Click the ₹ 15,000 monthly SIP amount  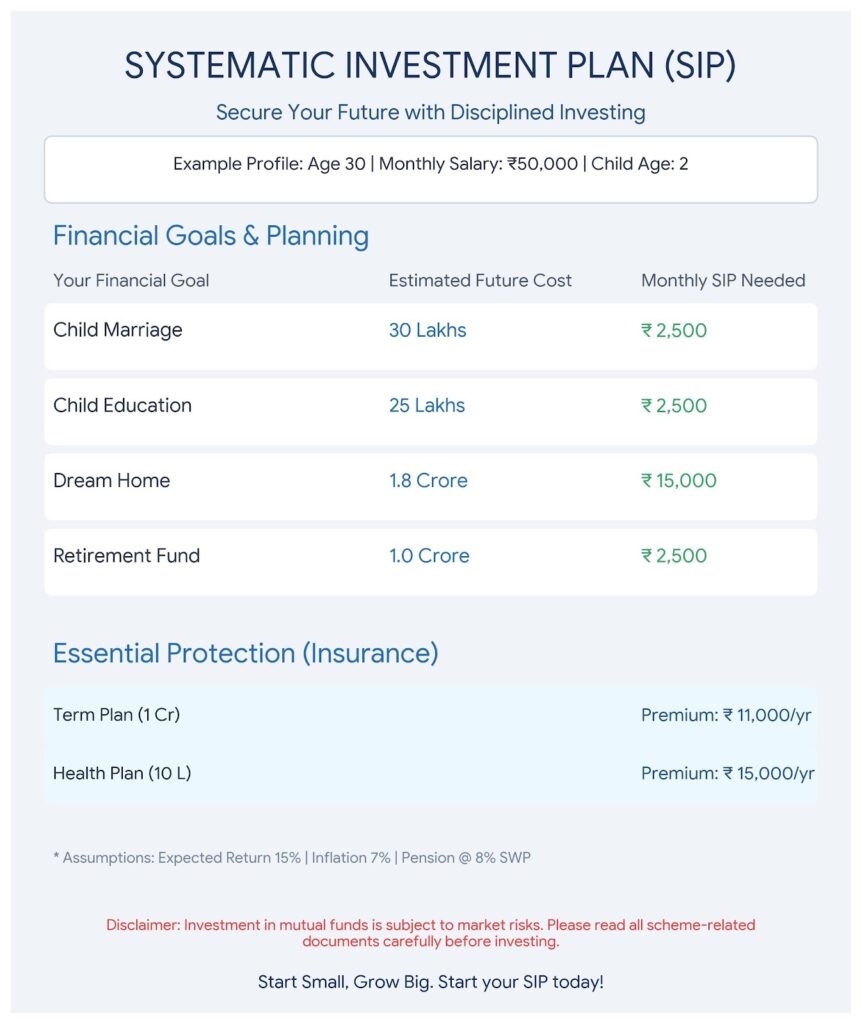[678, 481]
